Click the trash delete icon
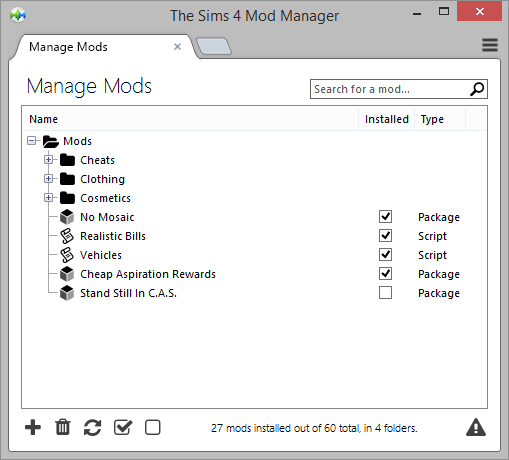This screenshot has width=509, height=460. coord(63,427)
